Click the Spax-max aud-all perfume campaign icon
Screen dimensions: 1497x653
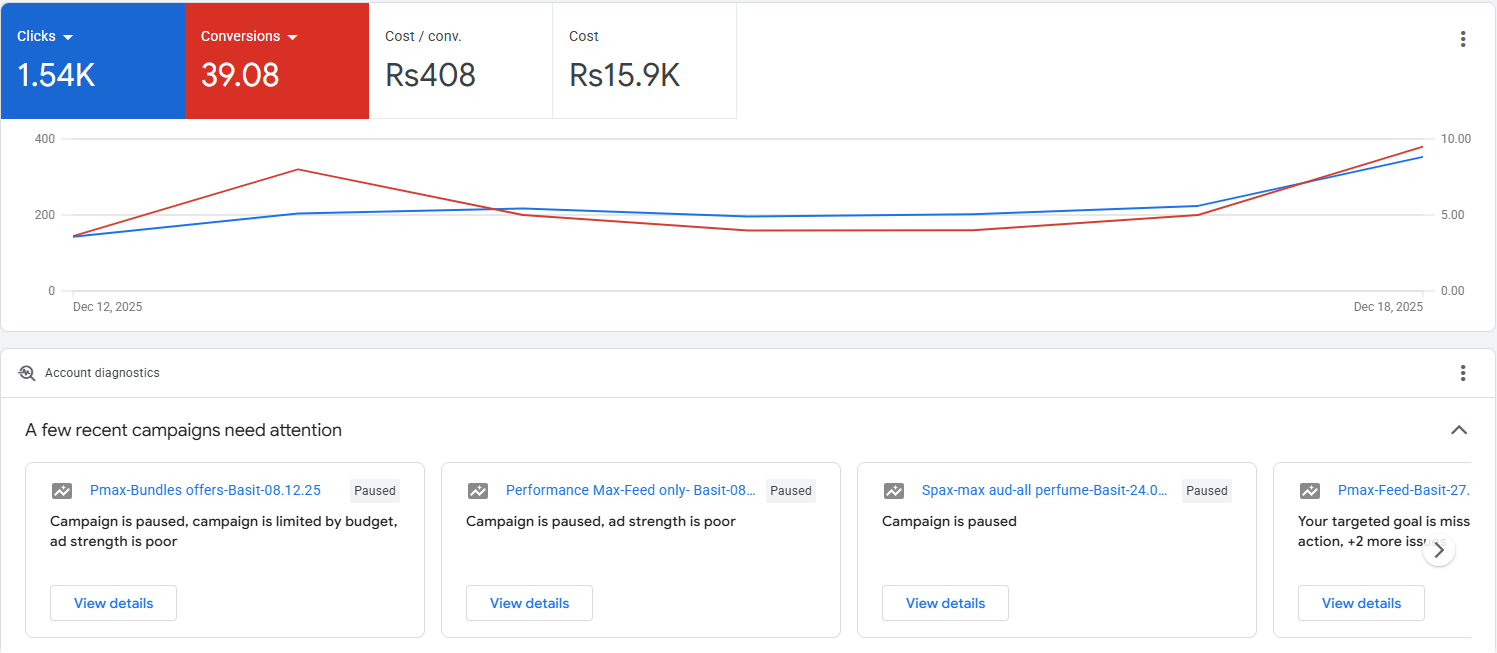[894, 491]
